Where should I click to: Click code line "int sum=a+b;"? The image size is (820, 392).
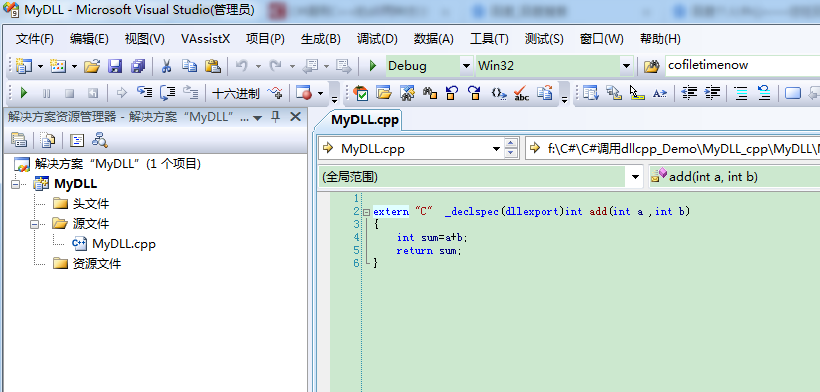click(432, 238)
